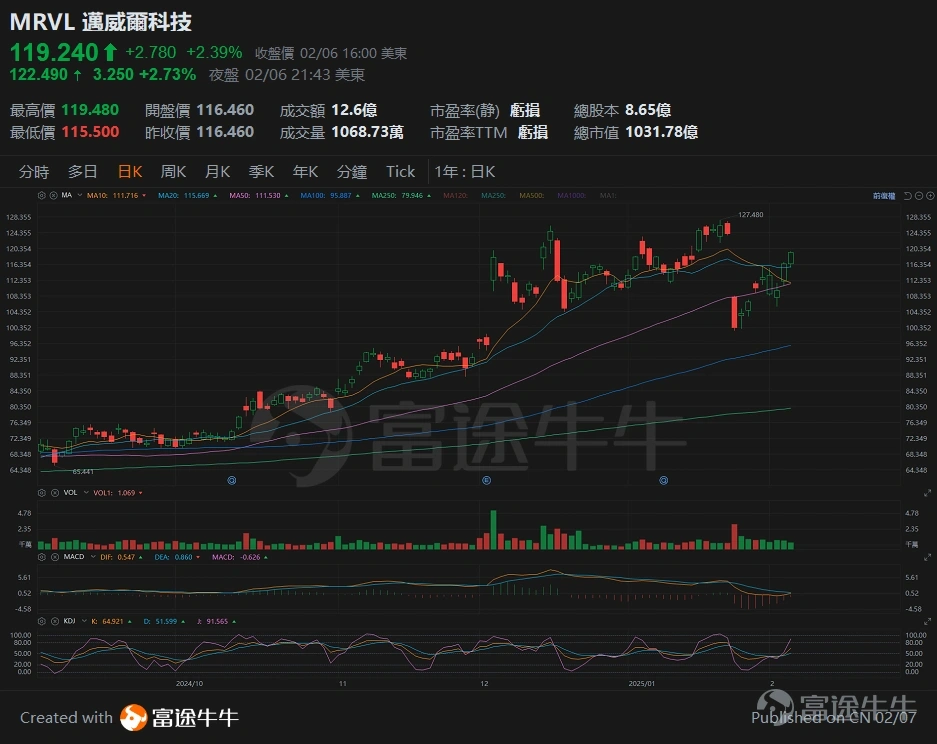
Task: Click the 成交量 1068.73萬 value
Action: point(368,132)
